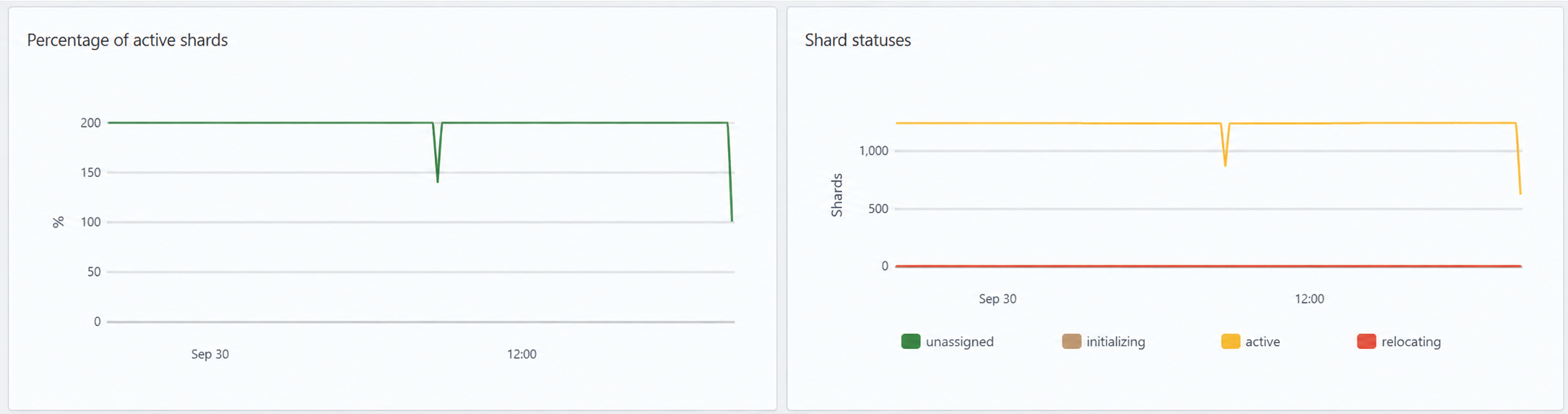Image resolution: width=1568 pixels, height=414 pixels.
Task: Click the red relocating legend swatch
Action: [x=1366, y=342]
